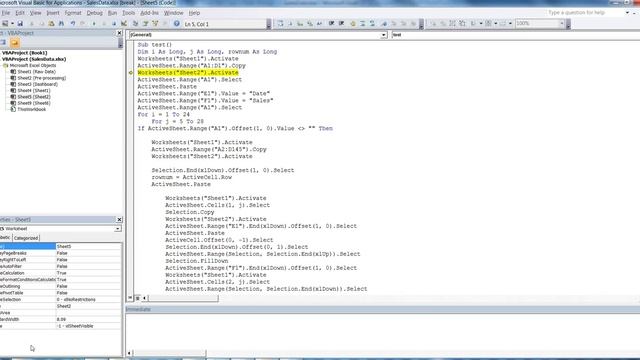The height and width of the screenshot is (360, 640).
Task: Click the Uncomment Block icon
Action: [x=372, y=24]
